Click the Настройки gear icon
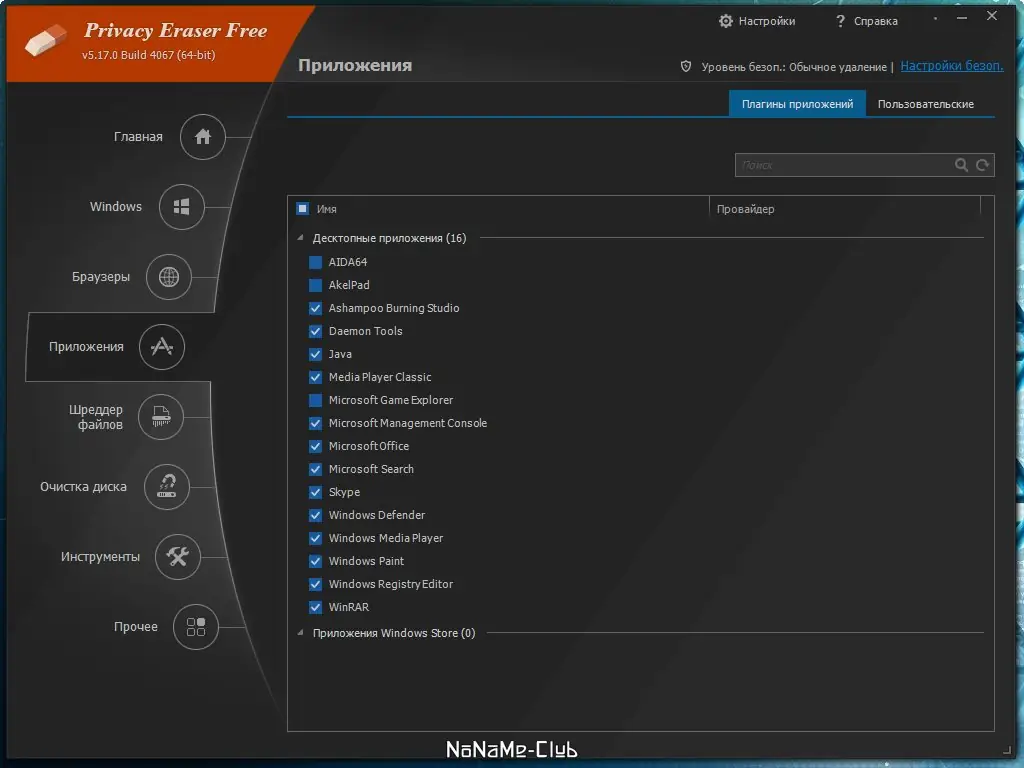 click(x=726, y=21)
